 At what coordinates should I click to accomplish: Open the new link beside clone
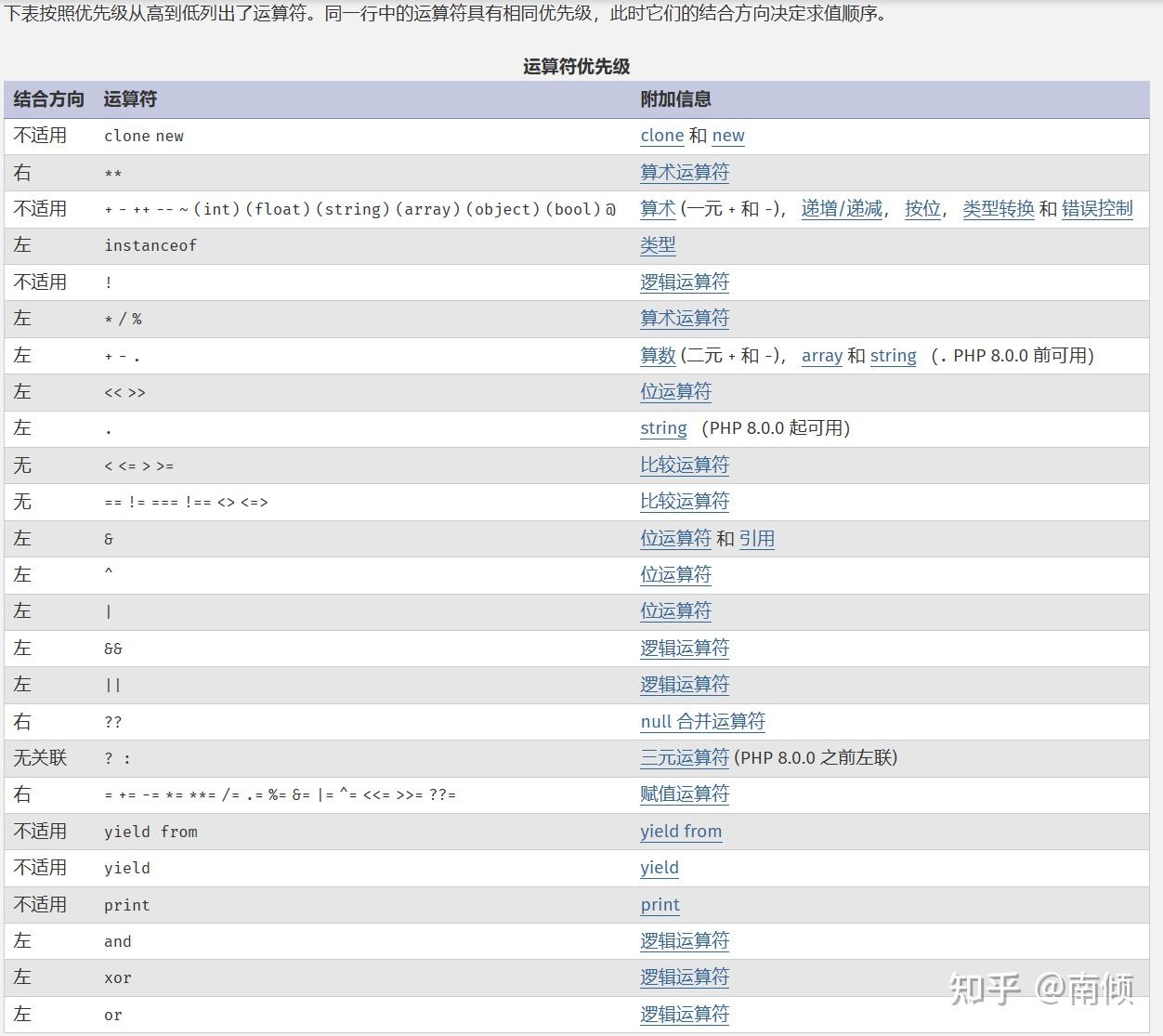coord(728,136)
